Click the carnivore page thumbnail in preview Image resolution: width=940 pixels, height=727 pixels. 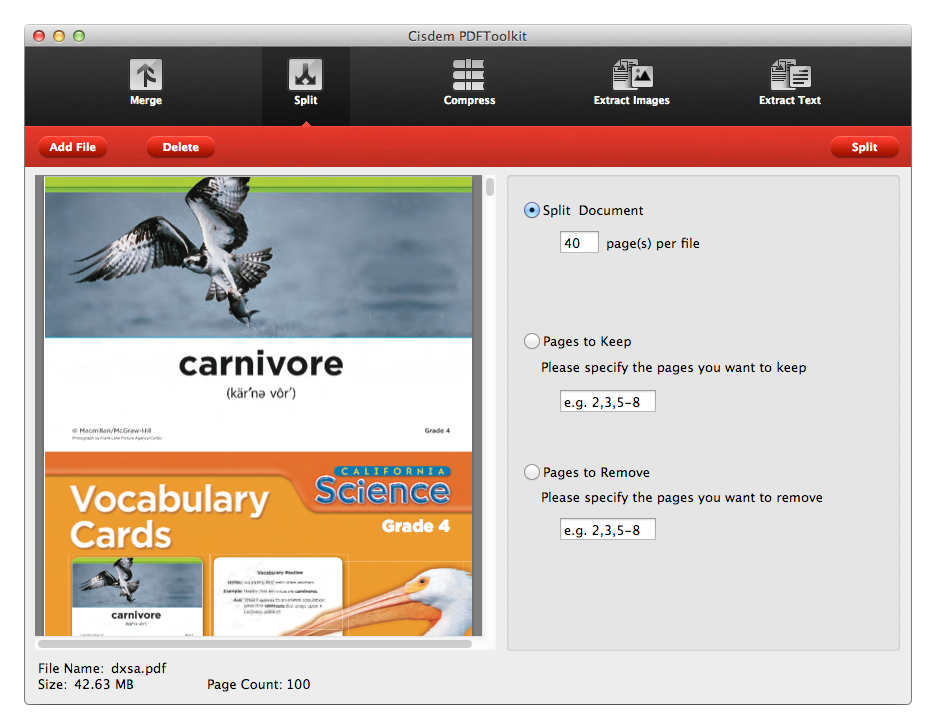point(258,314)
